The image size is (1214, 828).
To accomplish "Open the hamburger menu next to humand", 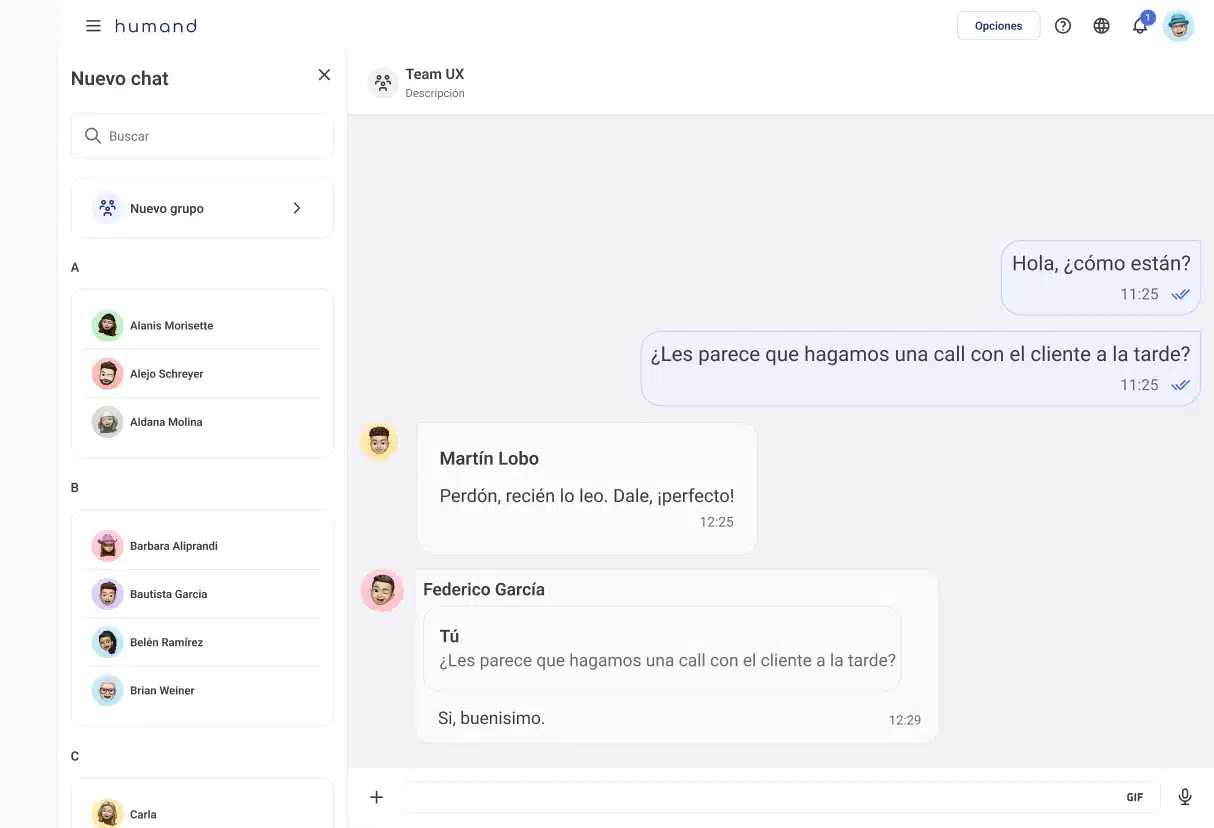I will [x=93, y=26].
